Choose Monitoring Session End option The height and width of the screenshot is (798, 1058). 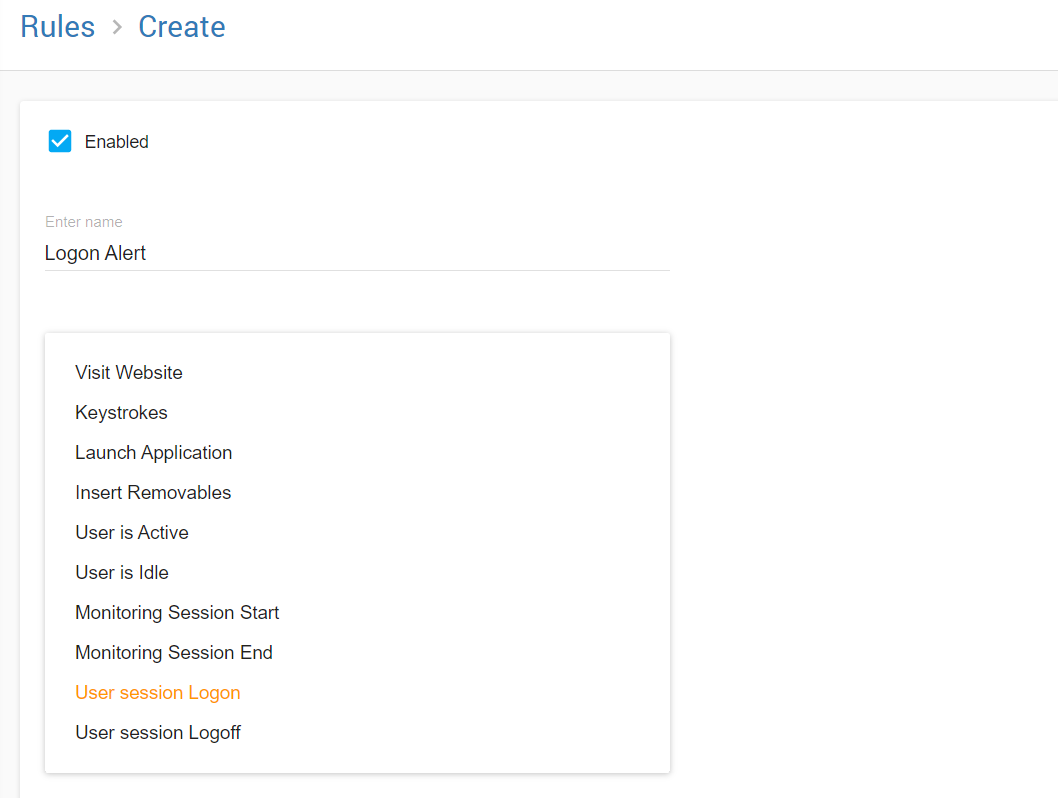click(x=174, y=653)
